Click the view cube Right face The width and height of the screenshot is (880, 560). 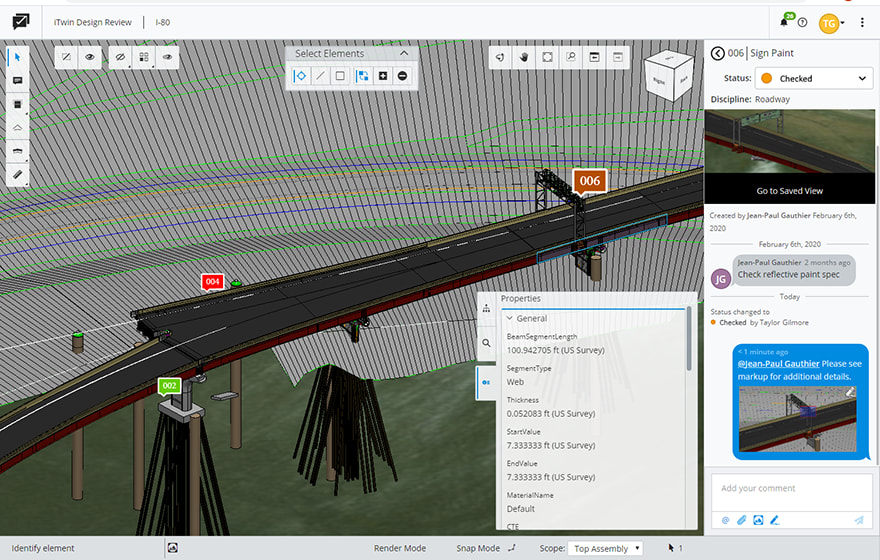point(659,81)
